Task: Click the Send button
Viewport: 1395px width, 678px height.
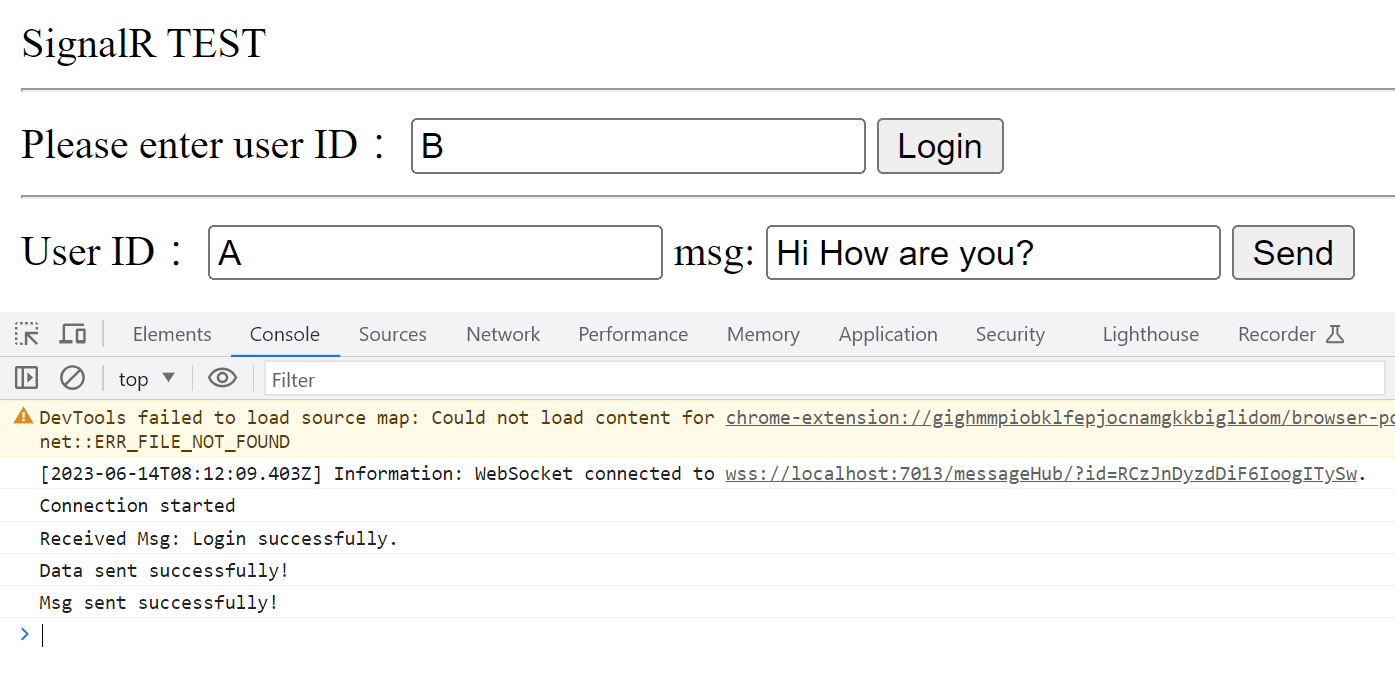Action: (1293, 252)
